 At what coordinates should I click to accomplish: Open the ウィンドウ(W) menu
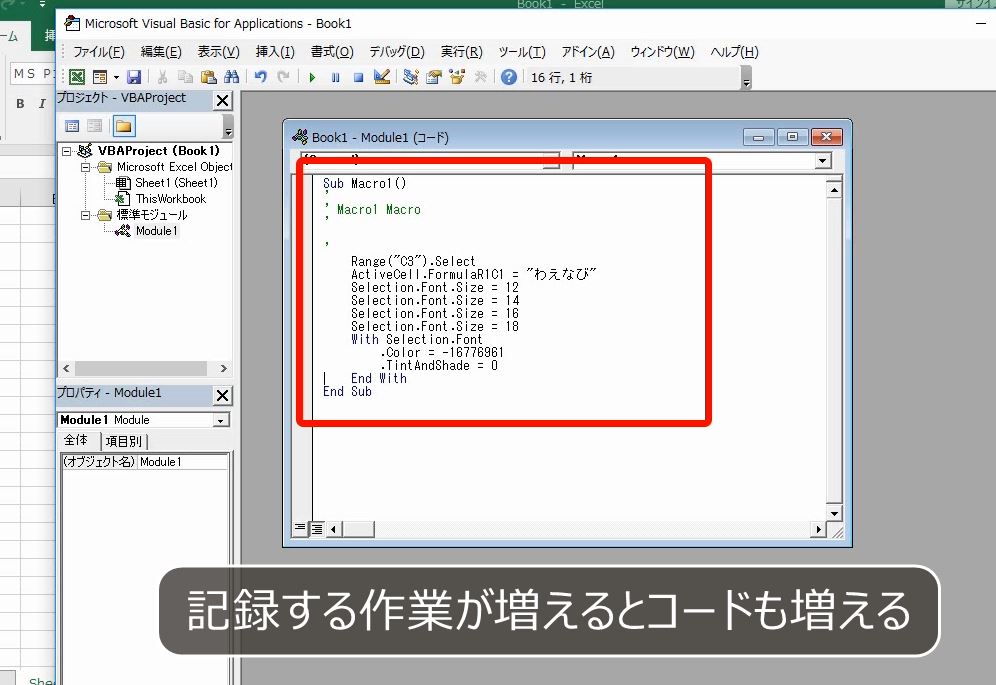pyautogui.click(x=662, y=52)
